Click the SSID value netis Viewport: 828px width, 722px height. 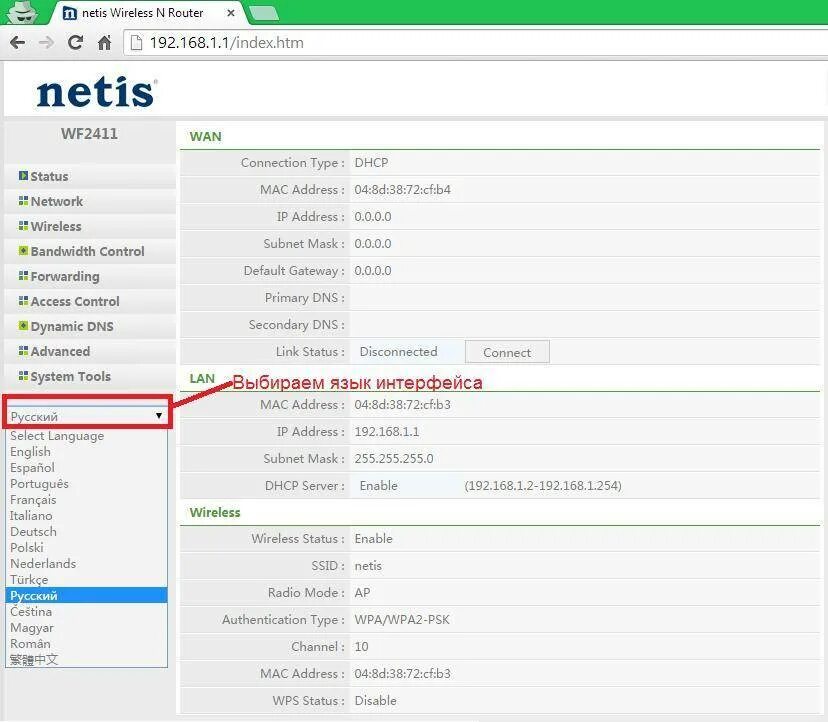368,566
